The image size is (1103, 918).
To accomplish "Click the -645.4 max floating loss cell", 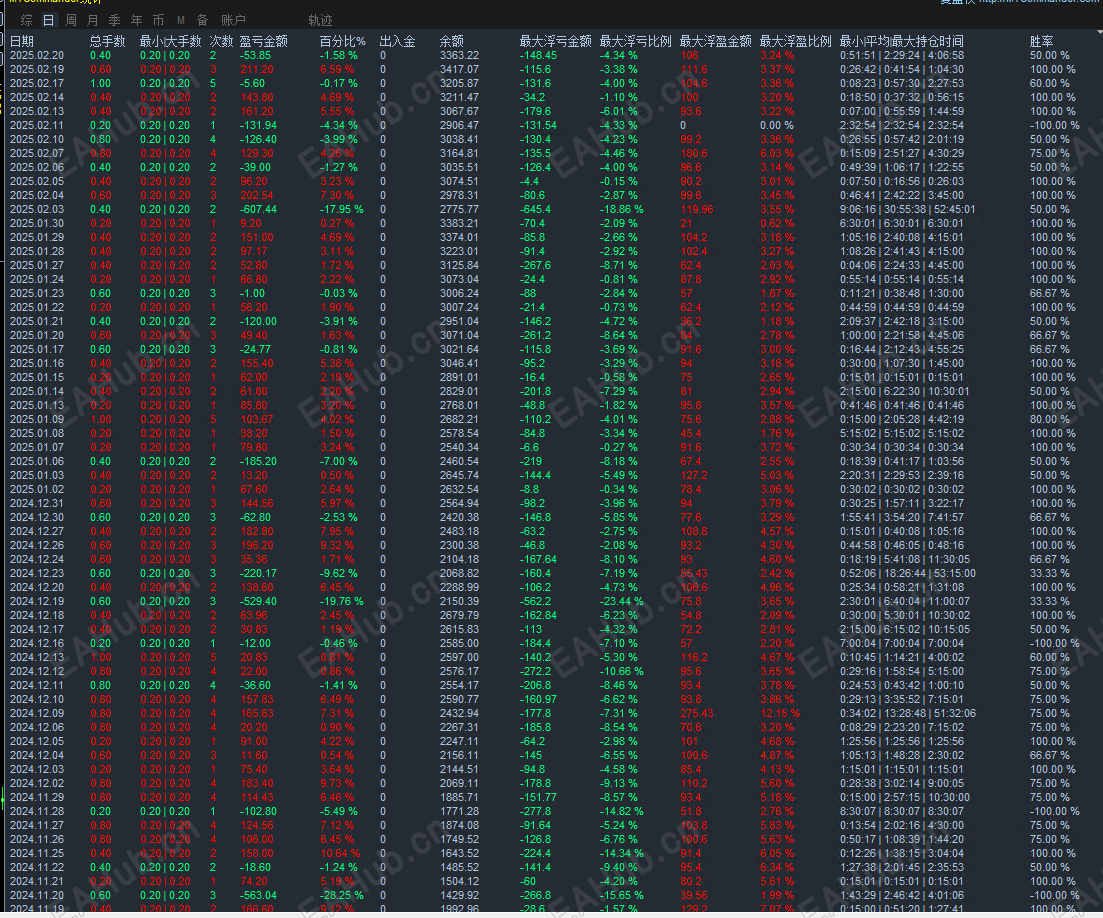I will coord(535,210).
